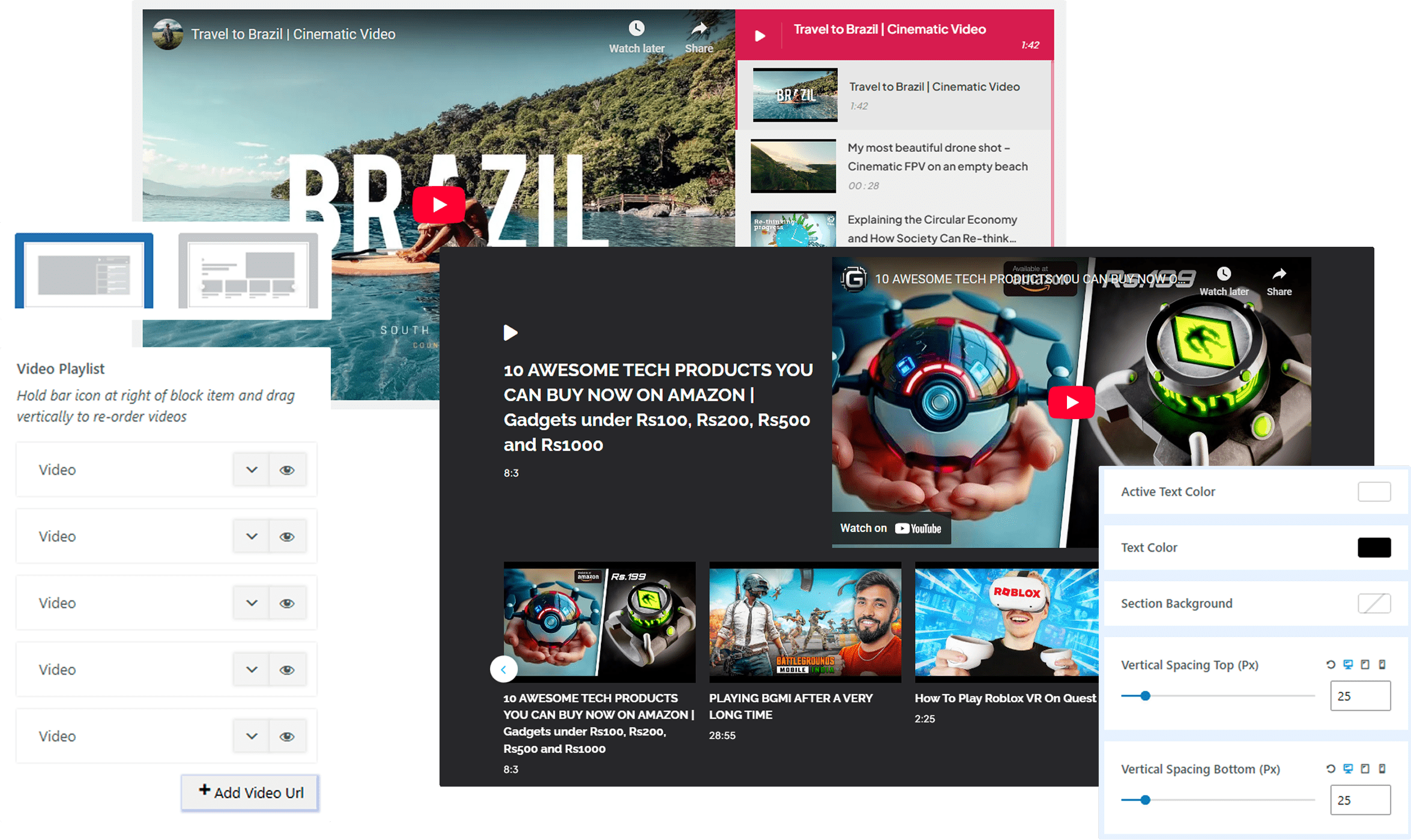
Task: Reset Vertical Spacing Top value
Action: click(1331, 665)
